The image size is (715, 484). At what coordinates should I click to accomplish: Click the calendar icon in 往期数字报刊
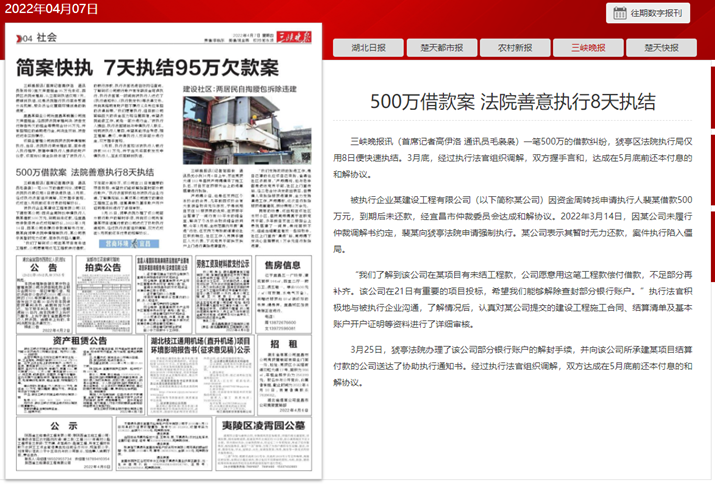coord(620,13)
